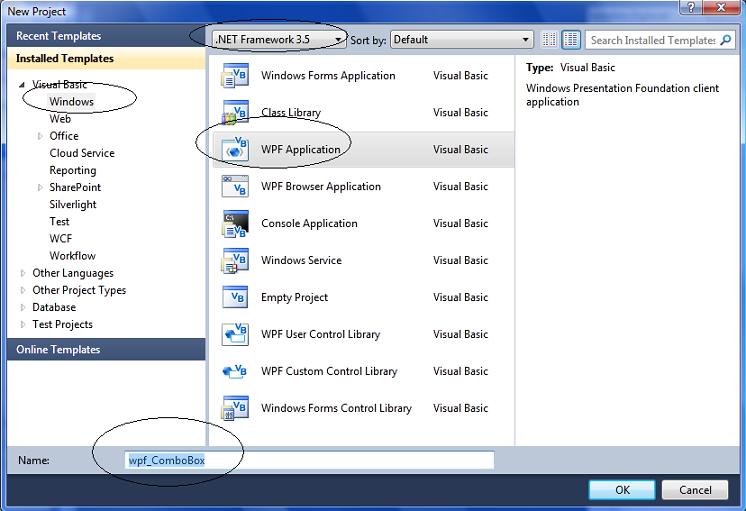Switch to small icons view
Viewport: 746px width, 511px height.
click(x=550, y=40)
